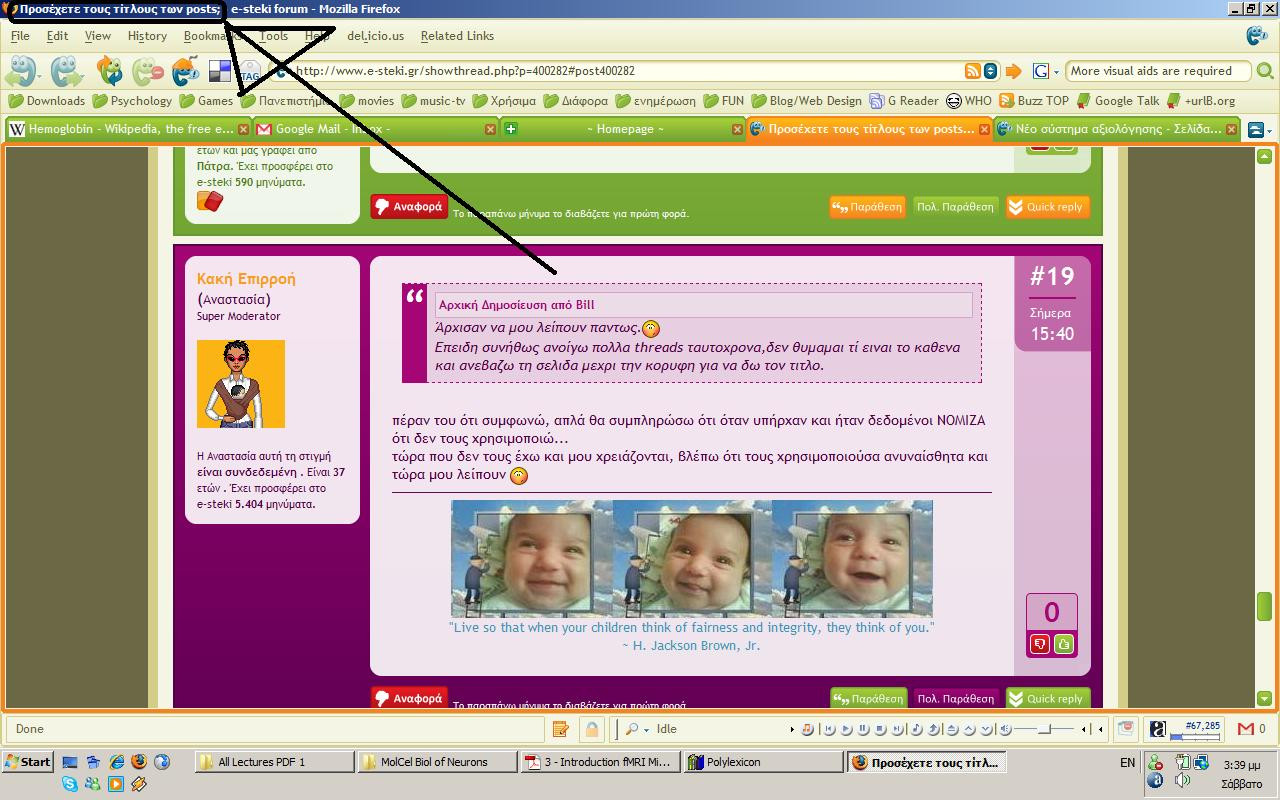Open home page via the Home icon

click(x=186, y=71)
